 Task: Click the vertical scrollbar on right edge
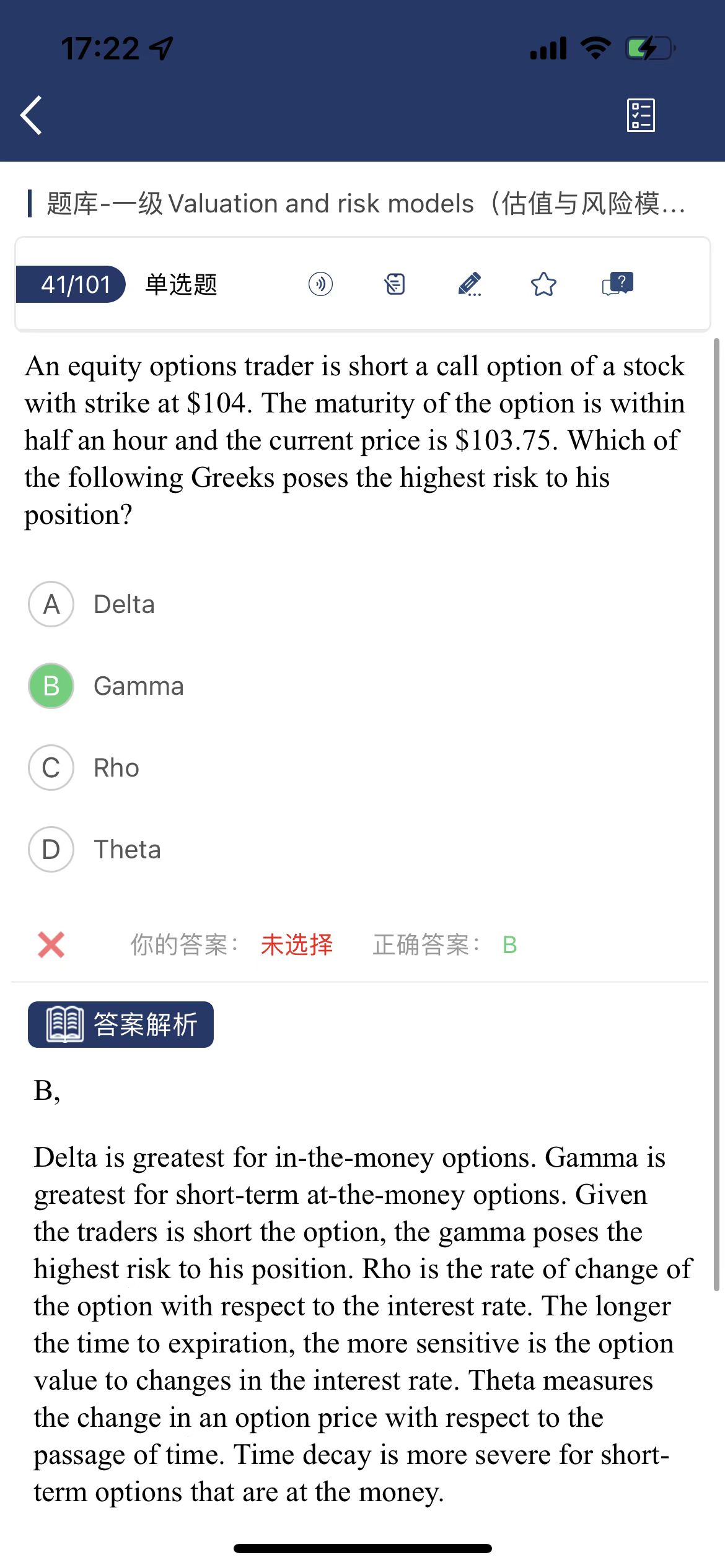[716, 805]
